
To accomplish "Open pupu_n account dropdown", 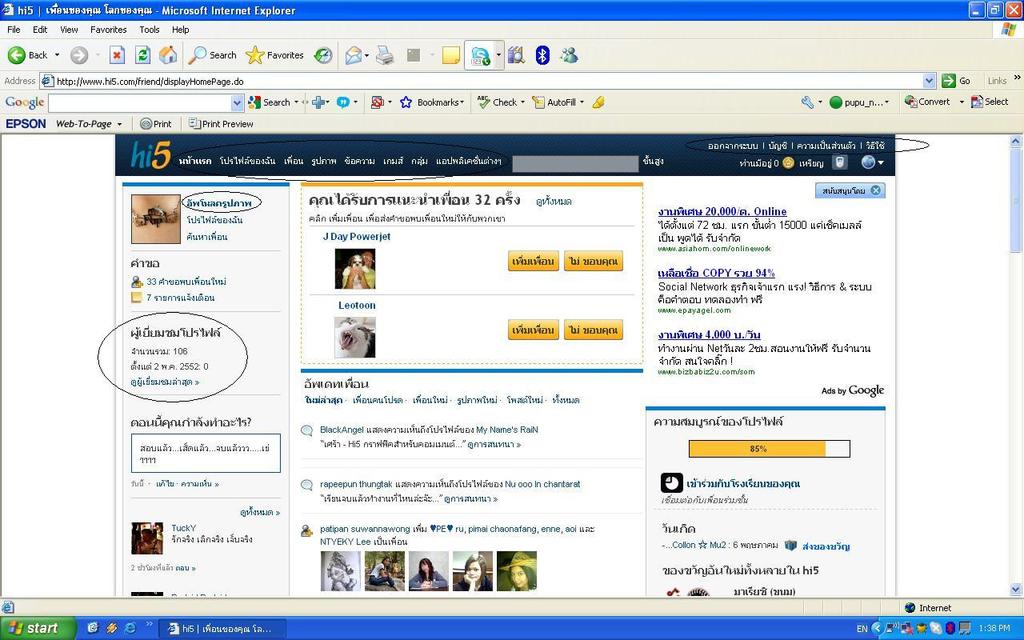I will (887, 103).
